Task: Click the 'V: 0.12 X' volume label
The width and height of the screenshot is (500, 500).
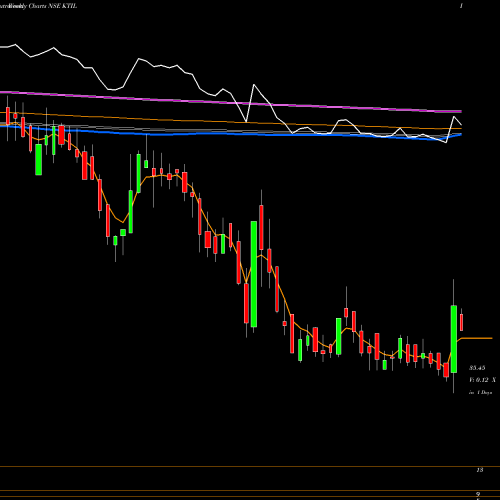Action: 482,380
